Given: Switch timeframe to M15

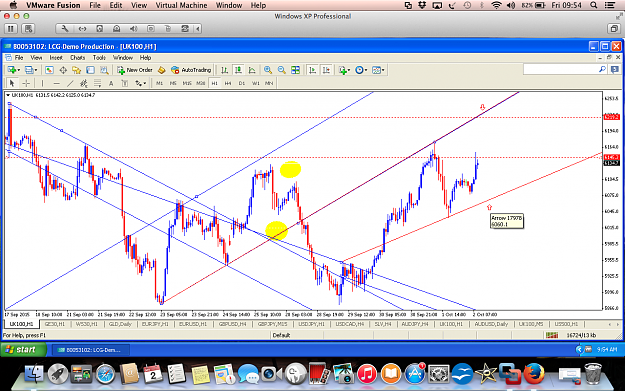Looking at the screenshot, I should click(187, 83).
